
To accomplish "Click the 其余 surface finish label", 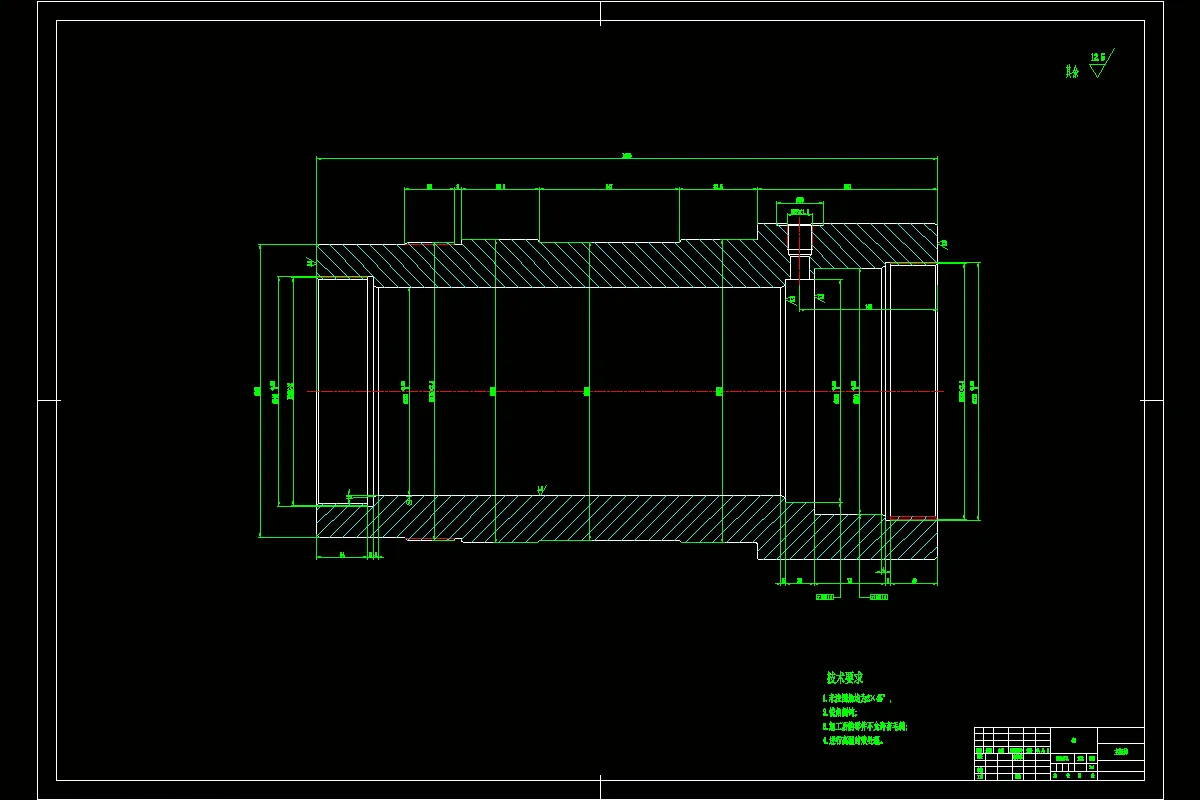I will coord(1072,71).
